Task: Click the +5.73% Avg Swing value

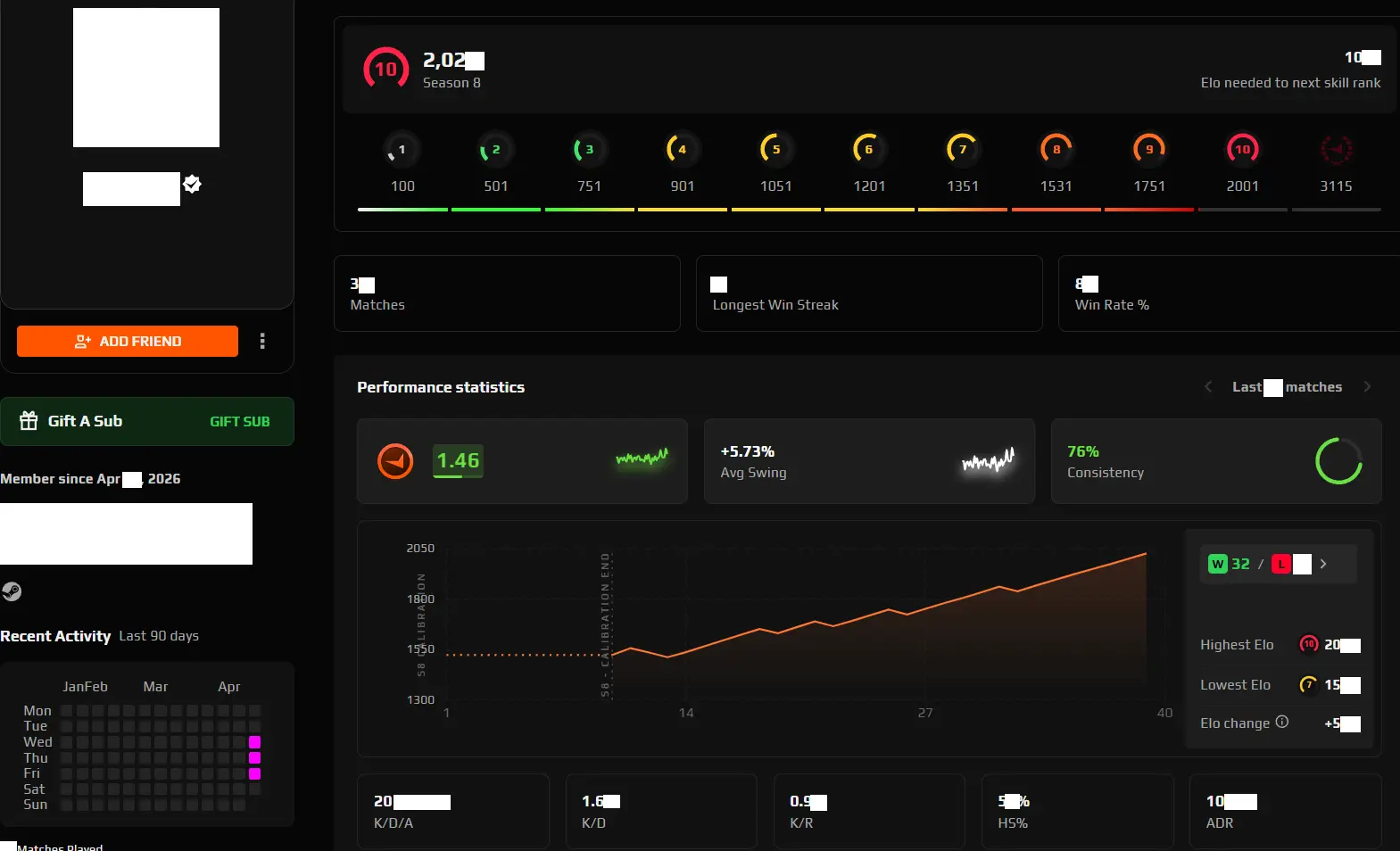Action: pyautogui.click(x=748, y=451)
